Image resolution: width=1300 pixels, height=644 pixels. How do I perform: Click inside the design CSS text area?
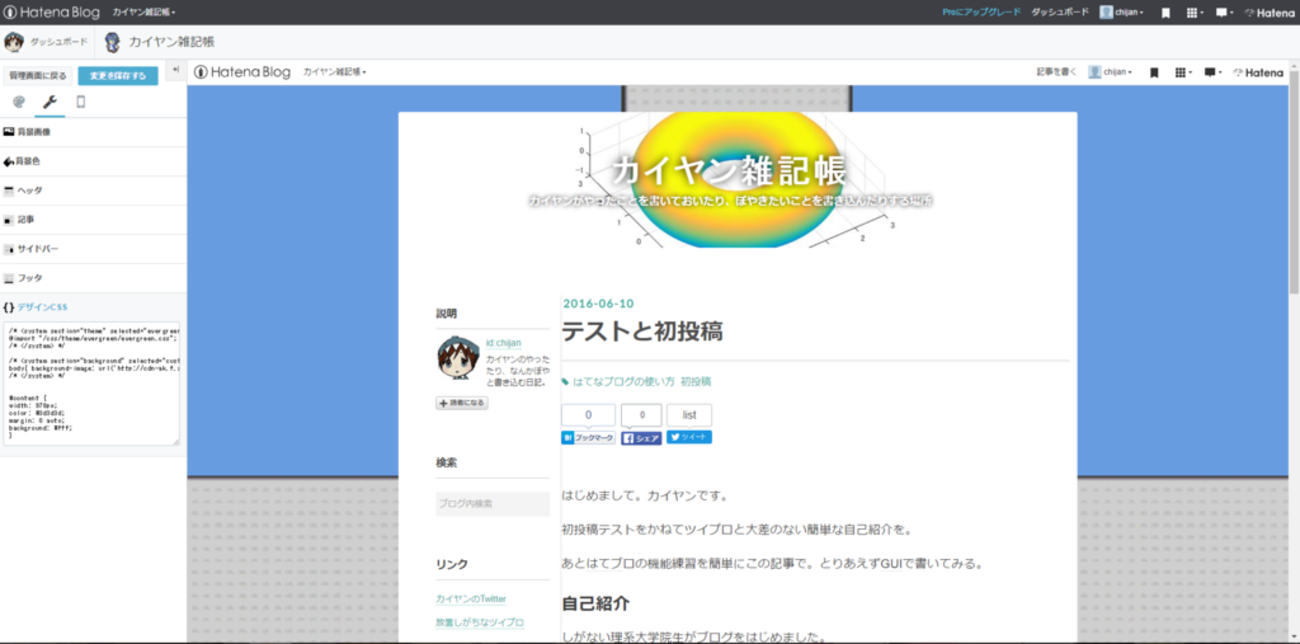point(91,384)
